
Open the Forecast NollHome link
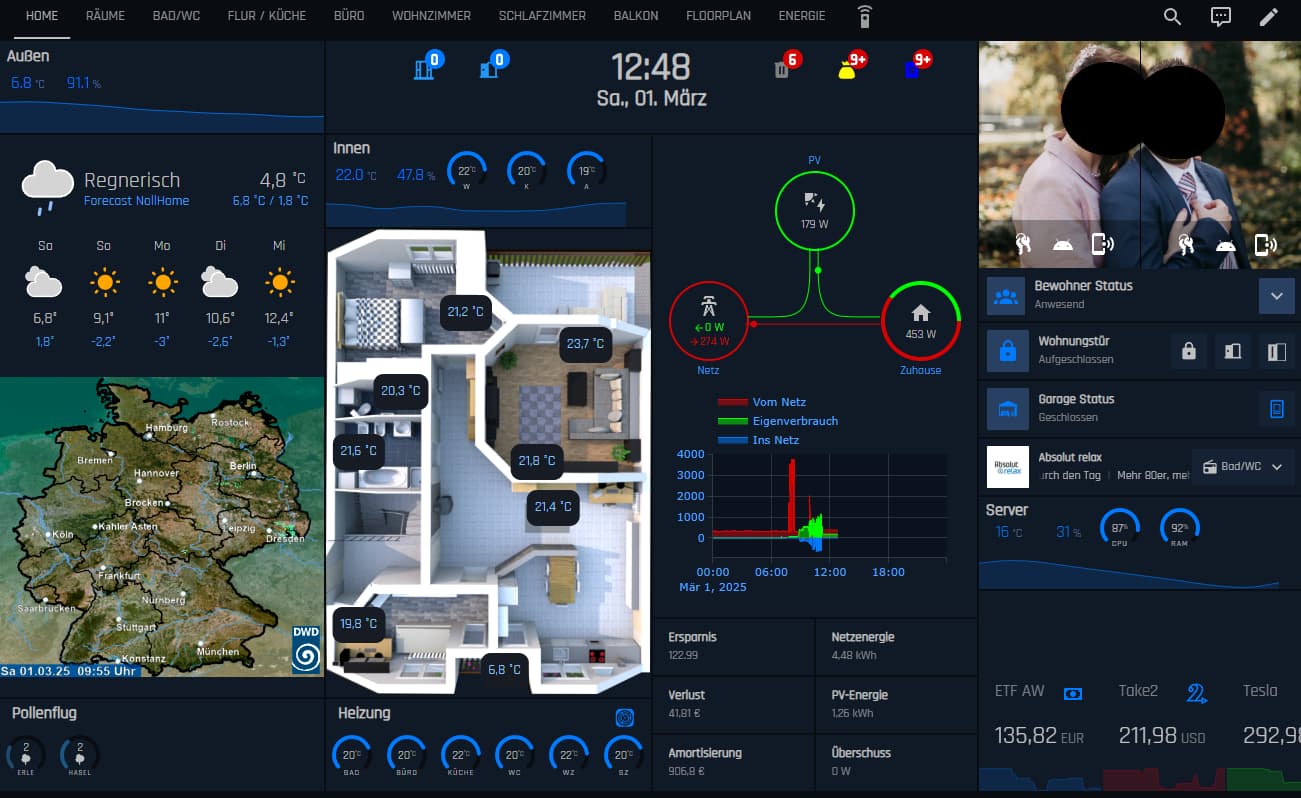coord(136,201)
